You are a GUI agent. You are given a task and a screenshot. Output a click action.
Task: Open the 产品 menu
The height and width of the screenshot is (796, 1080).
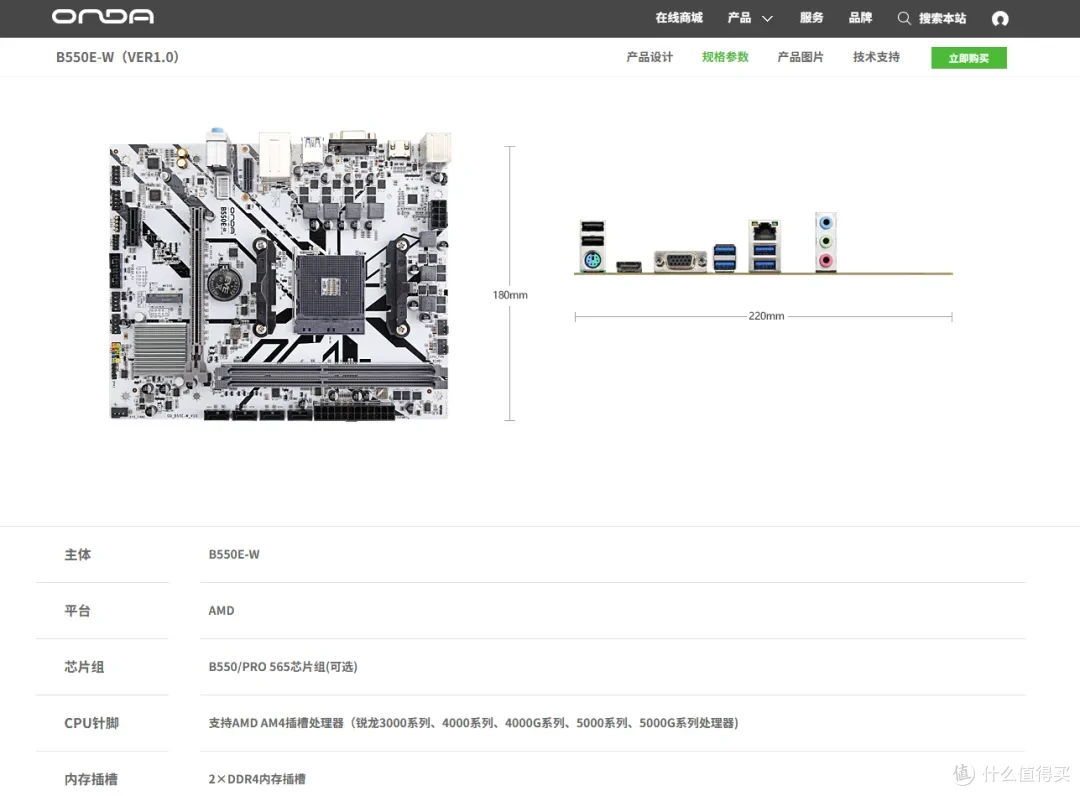coord(739,18)
